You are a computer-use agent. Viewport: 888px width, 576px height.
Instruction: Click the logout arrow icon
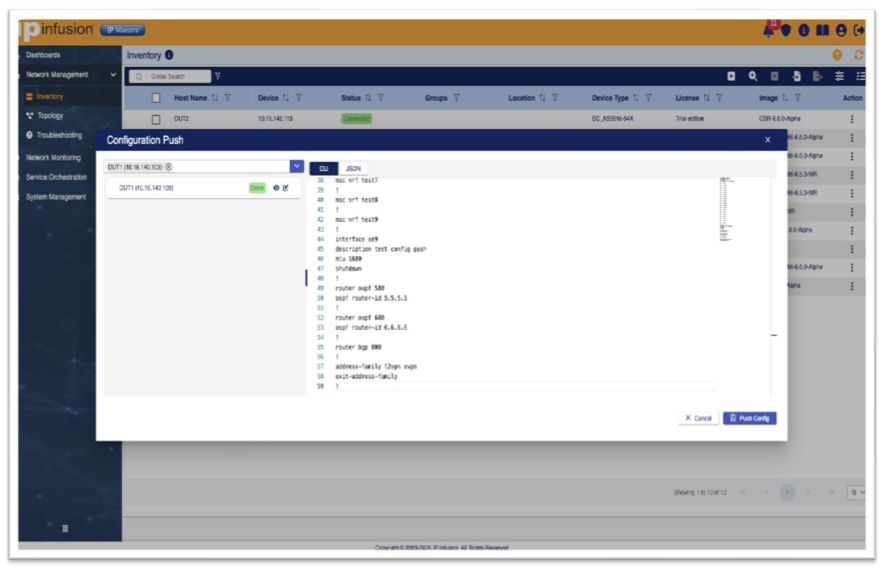point(859,30)
